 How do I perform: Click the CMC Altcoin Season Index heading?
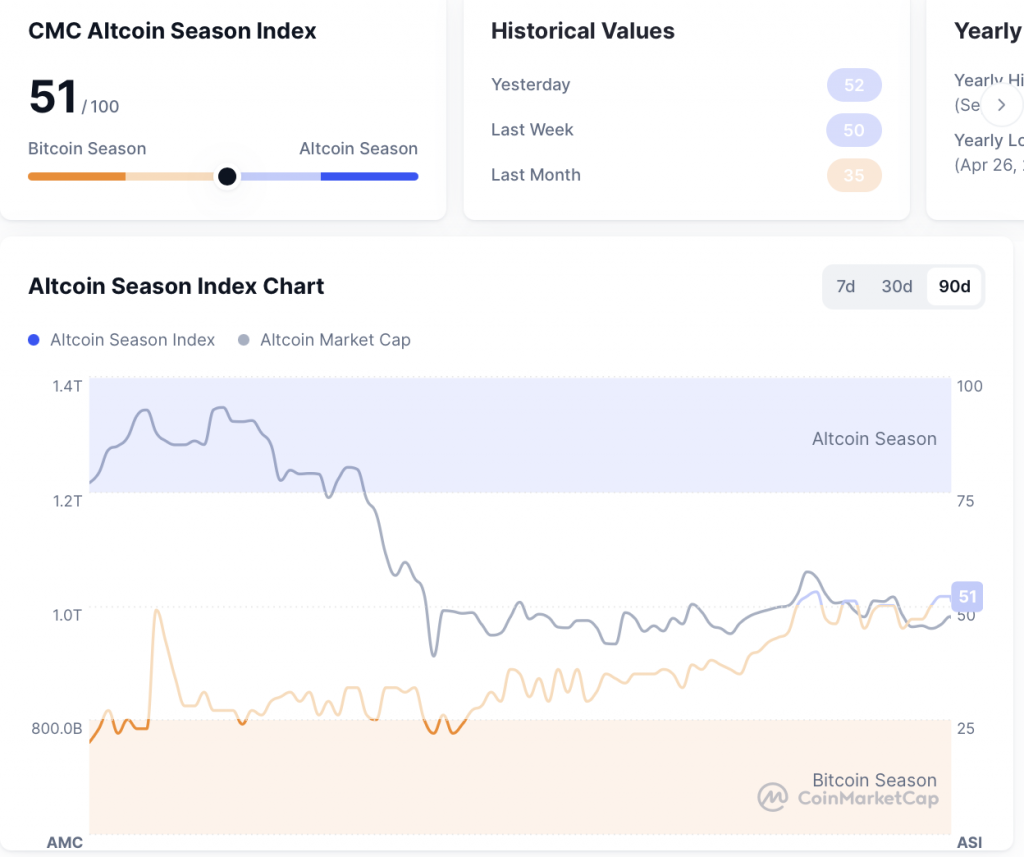click(172, 31)
